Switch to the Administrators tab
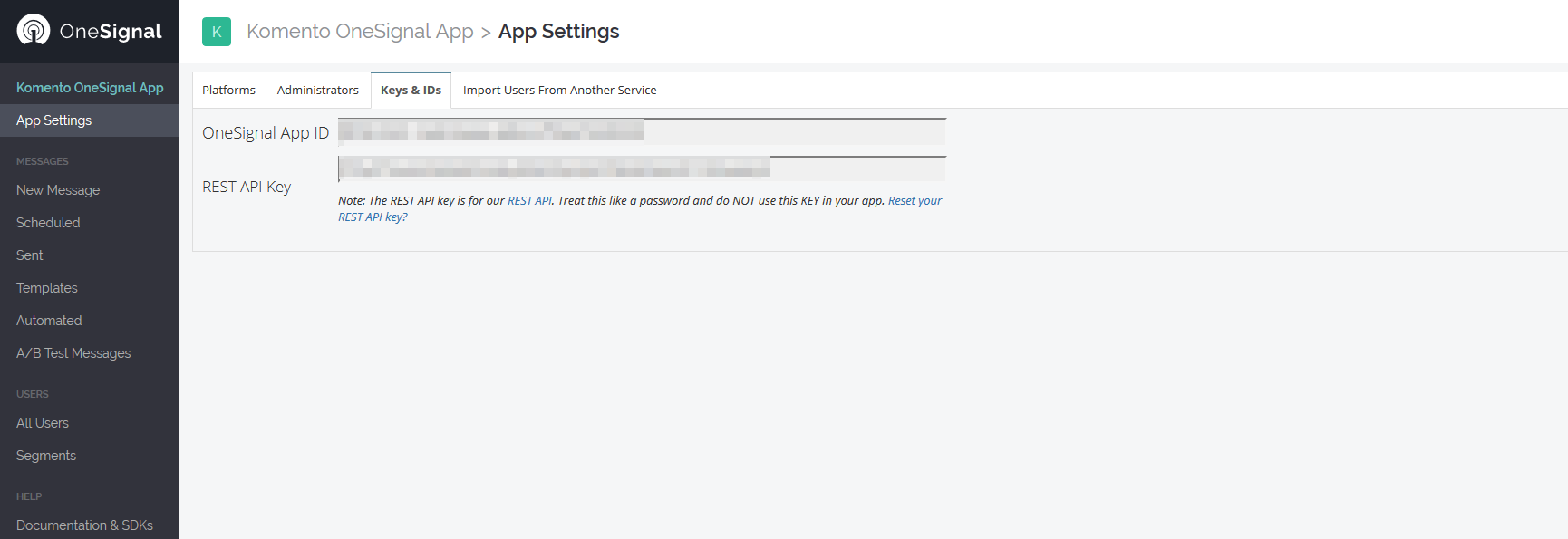Viewport: 1568px width, 539px height. coord(318,91)
